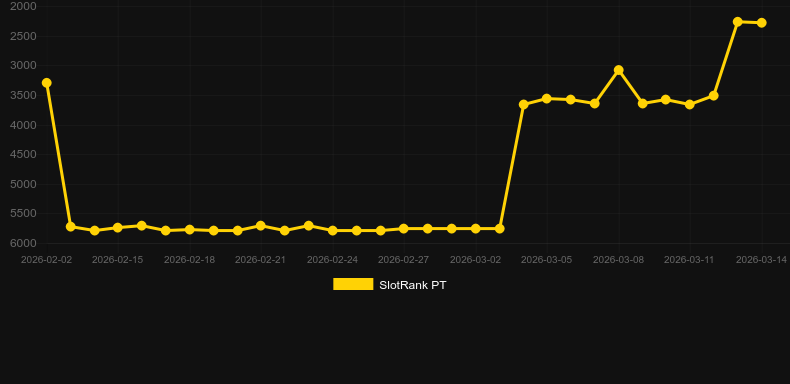Select the first low point after 2026-02-02 drop

[71, 227]
